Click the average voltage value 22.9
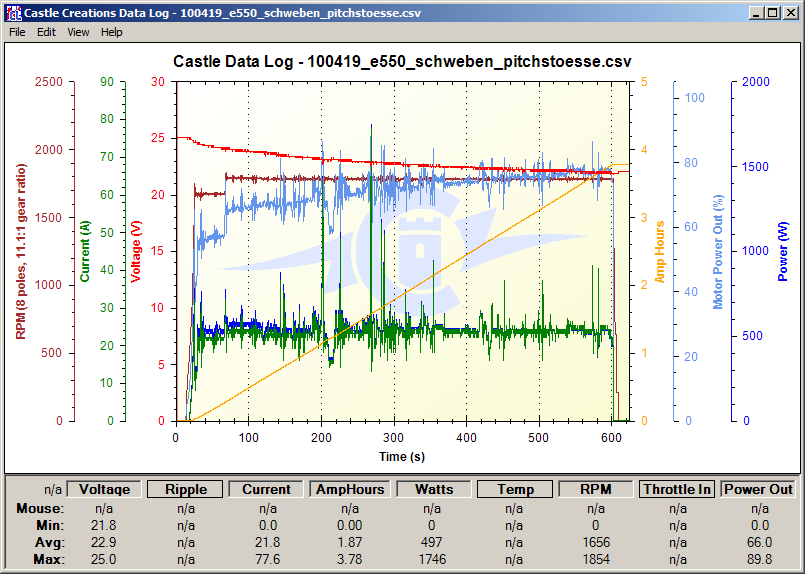 (103, 542)
